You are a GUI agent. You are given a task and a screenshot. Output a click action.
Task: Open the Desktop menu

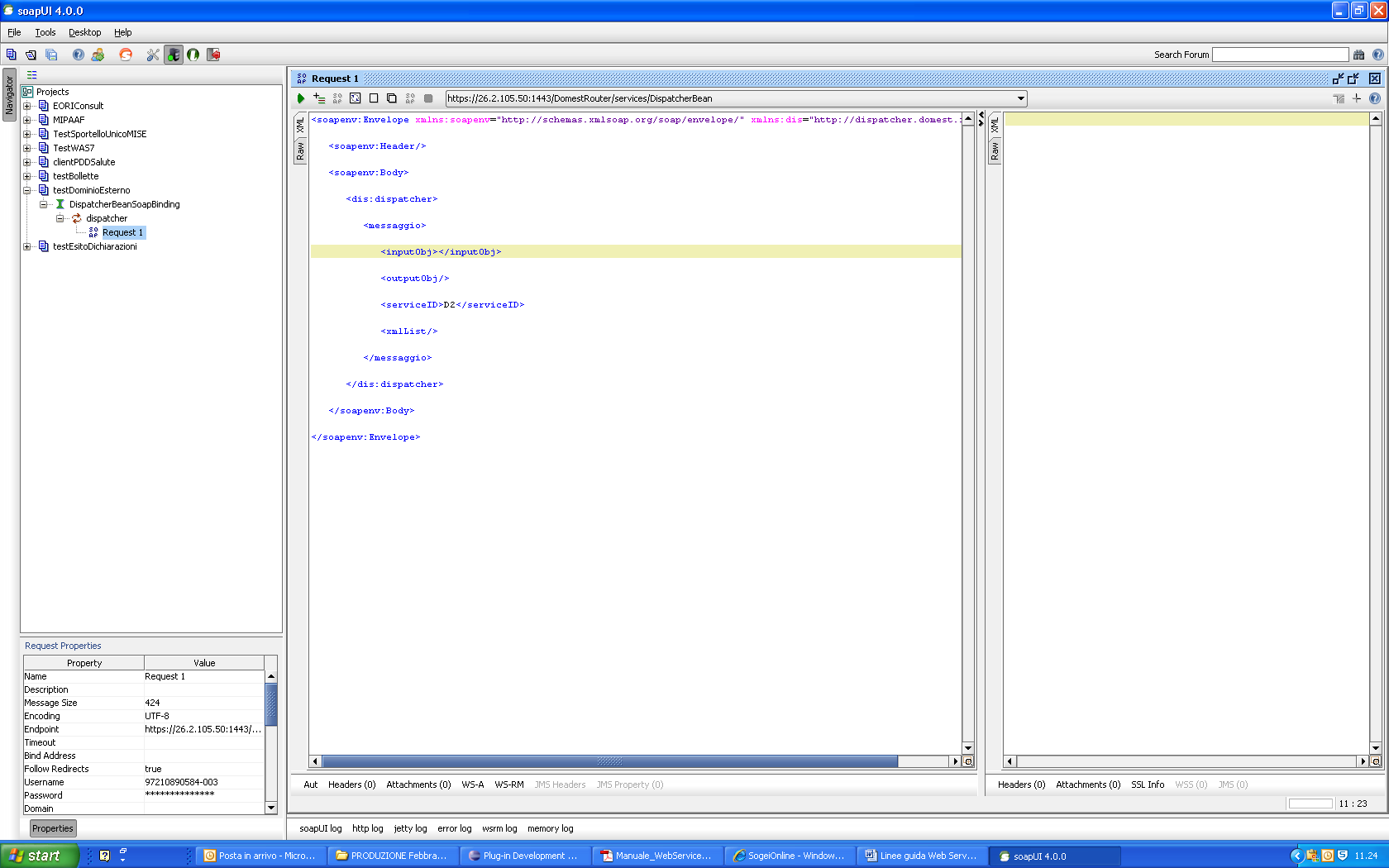tap(84, 32)
